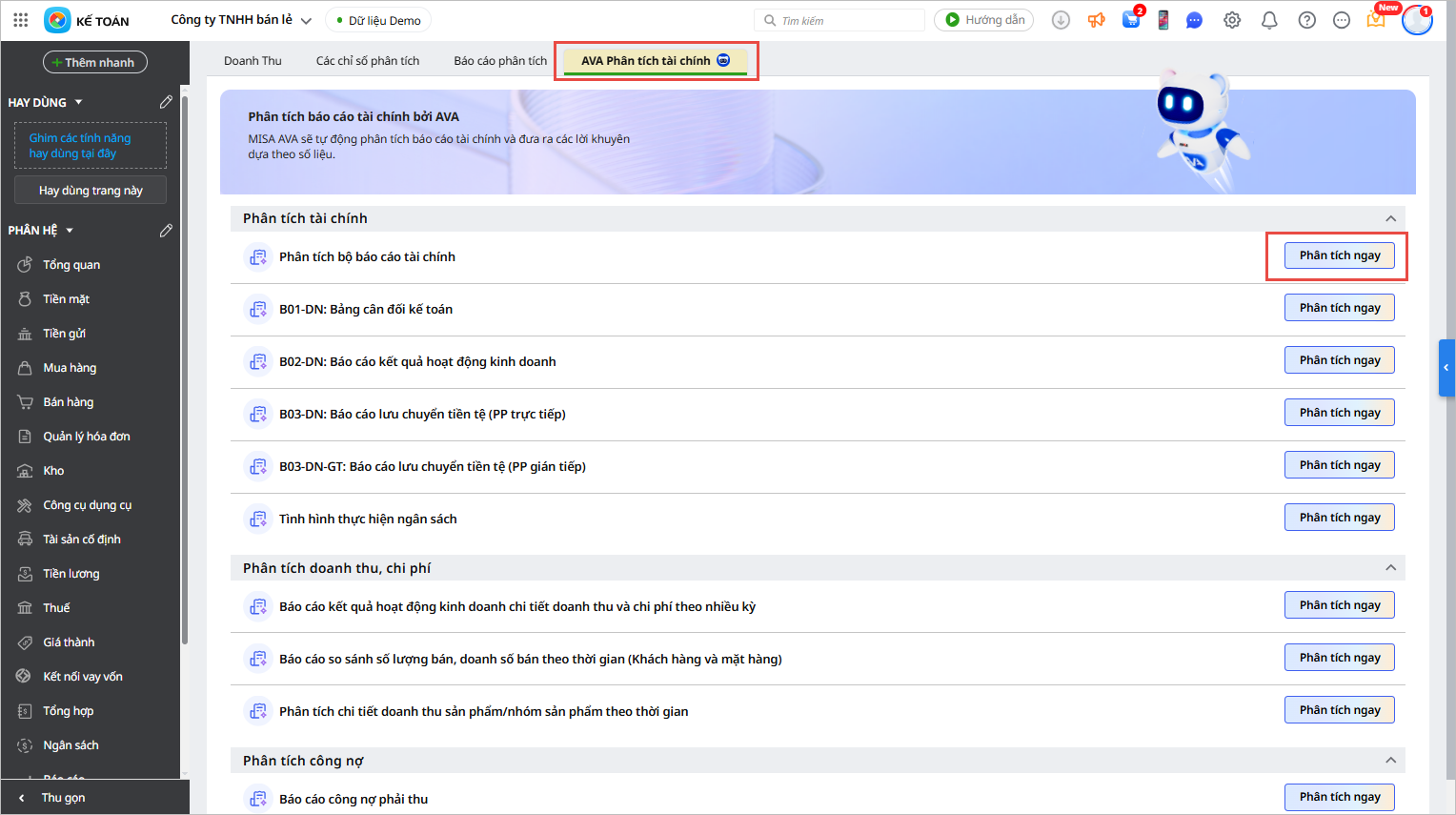Expand the Phân hệ dropdown arrow
Viewport: 1456px width, 815px height.
(x=70, y=231)
